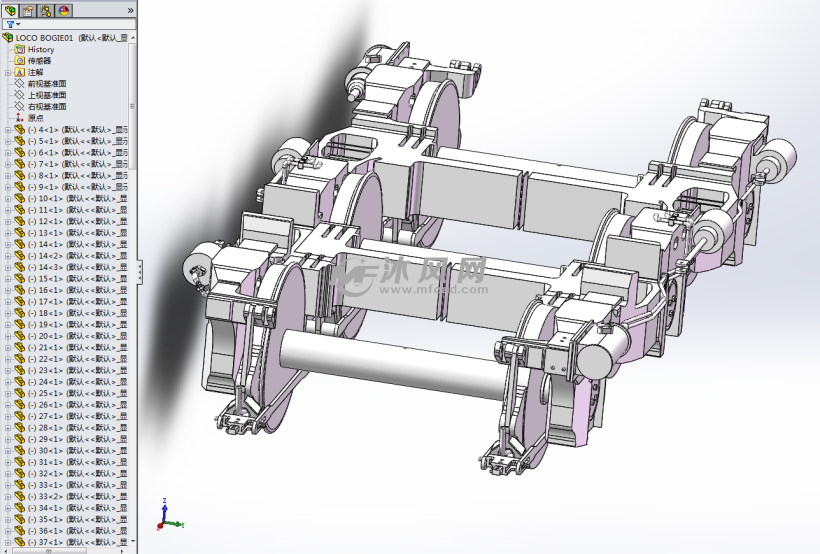The image size is (820, 554).
Task: Click the 右视基准面 plane icon
Action: tap(20, 107)
